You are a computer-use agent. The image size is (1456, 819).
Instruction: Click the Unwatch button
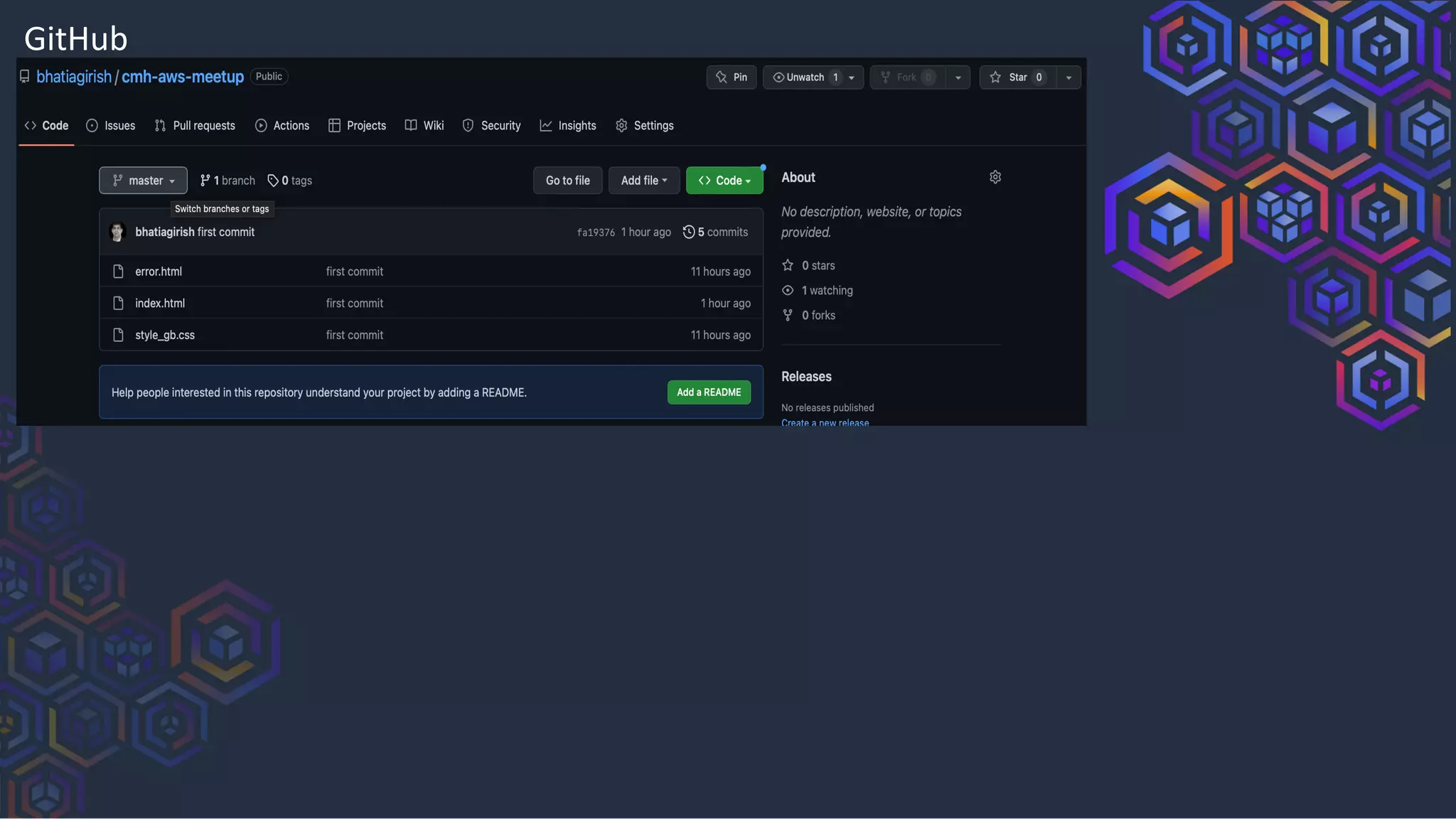(804, 77)
